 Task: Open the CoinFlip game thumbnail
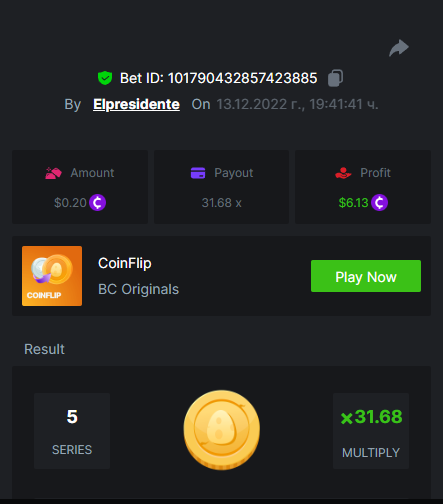pyautogui.click(x=52, y=276)
